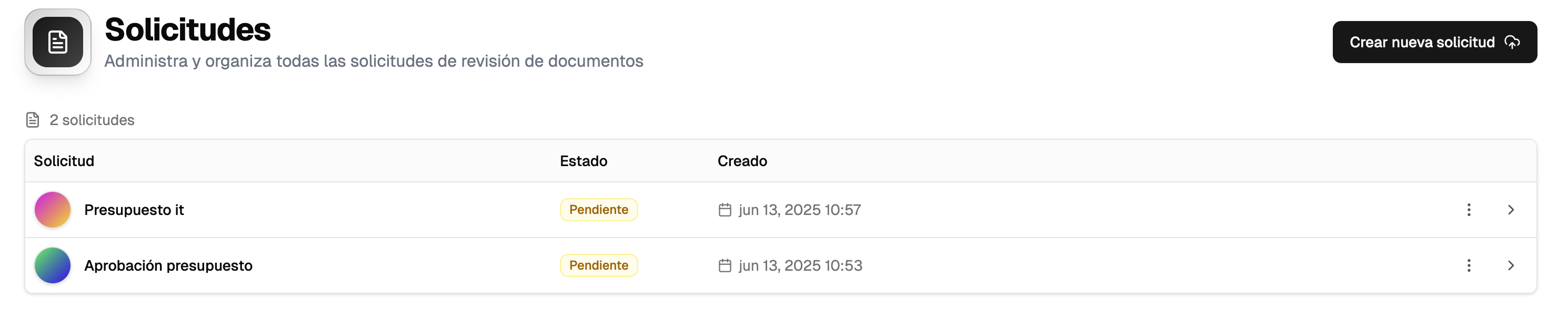Image resolution: width=1568 pixels, height=328 pixels.
Task: Click the Creado column header
Action: (742, 161)
